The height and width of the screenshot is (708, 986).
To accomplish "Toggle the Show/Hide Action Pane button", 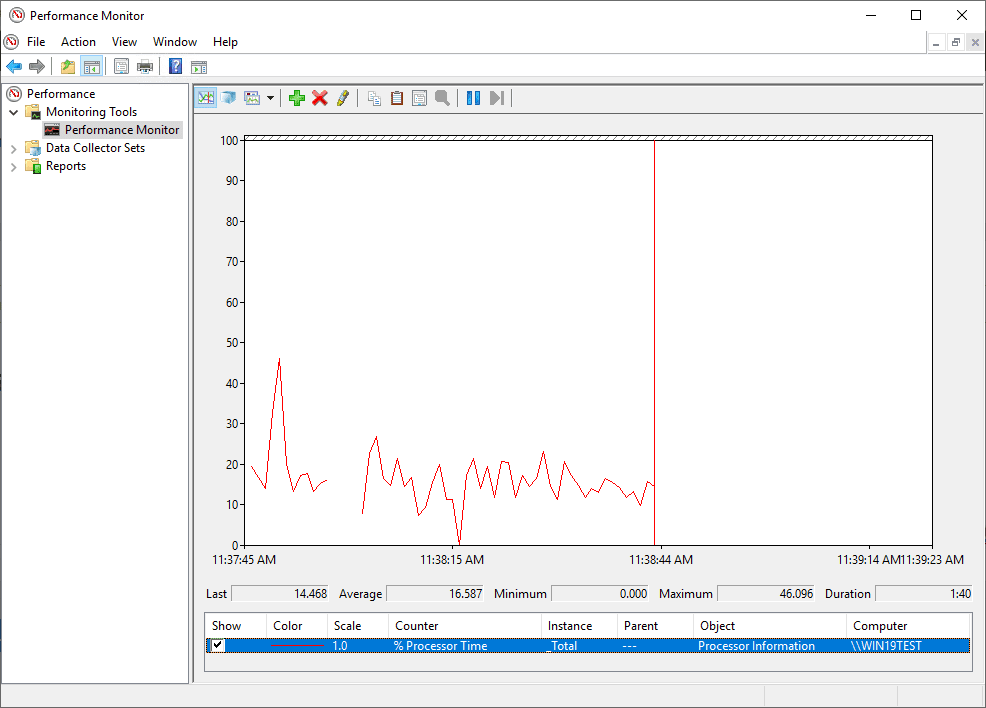I will coord(199,67).
